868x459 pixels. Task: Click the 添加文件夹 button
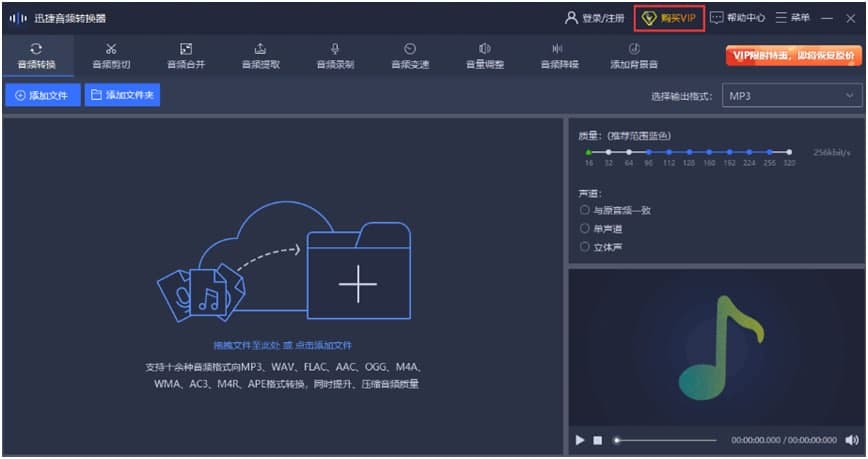coord(122,95)
